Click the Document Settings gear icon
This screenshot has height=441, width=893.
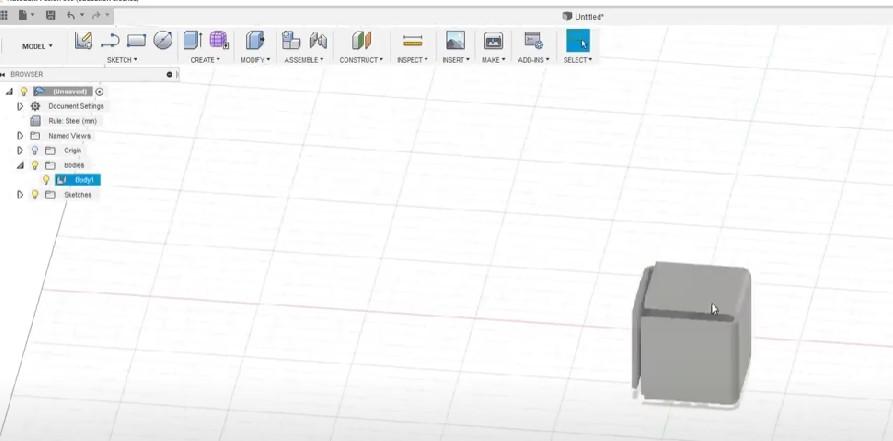pyautogui.click(x=35, y=106)
